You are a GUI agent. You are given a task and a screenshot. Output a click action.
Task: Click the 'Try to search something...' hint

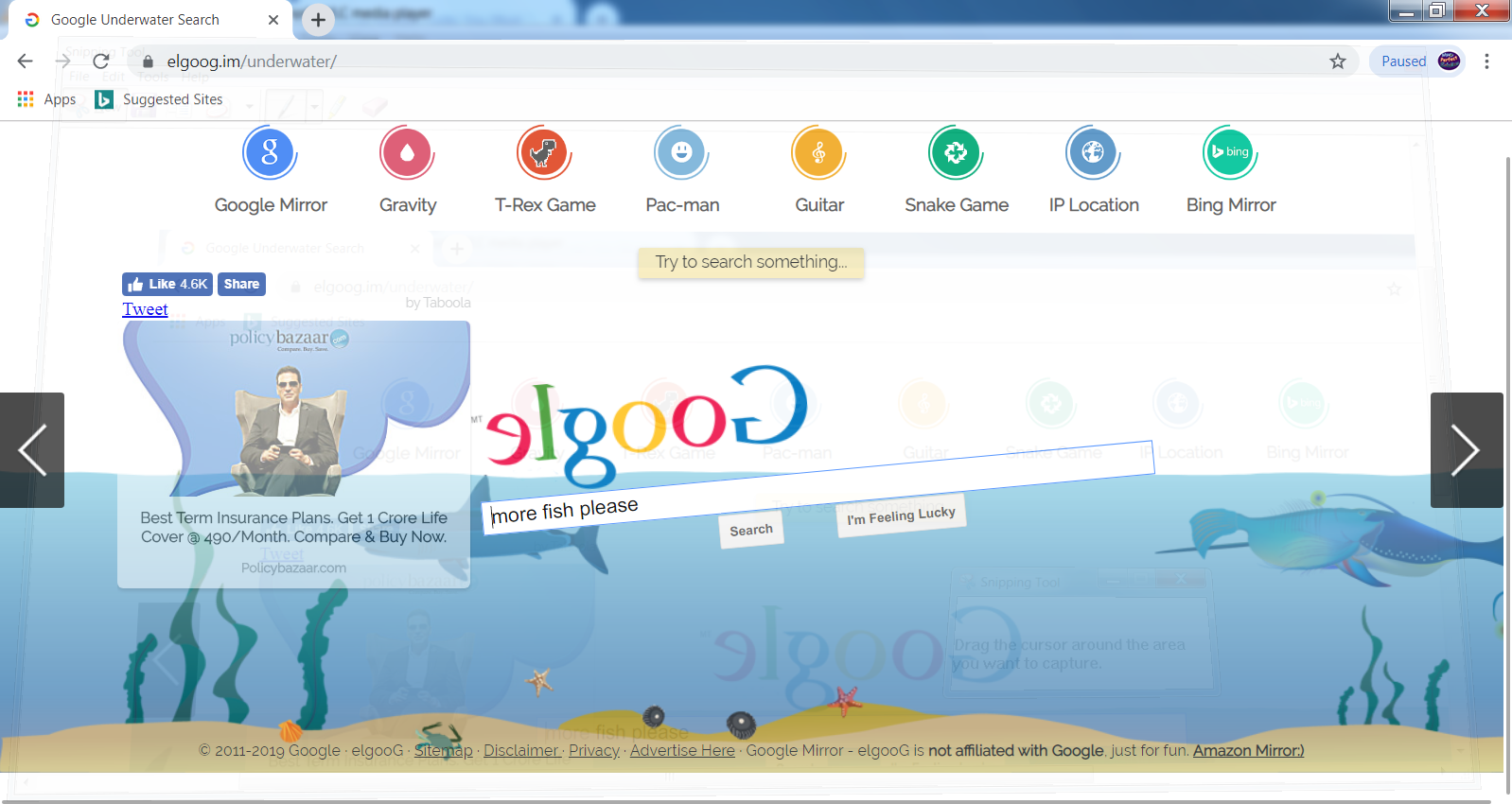coord(751,262)
